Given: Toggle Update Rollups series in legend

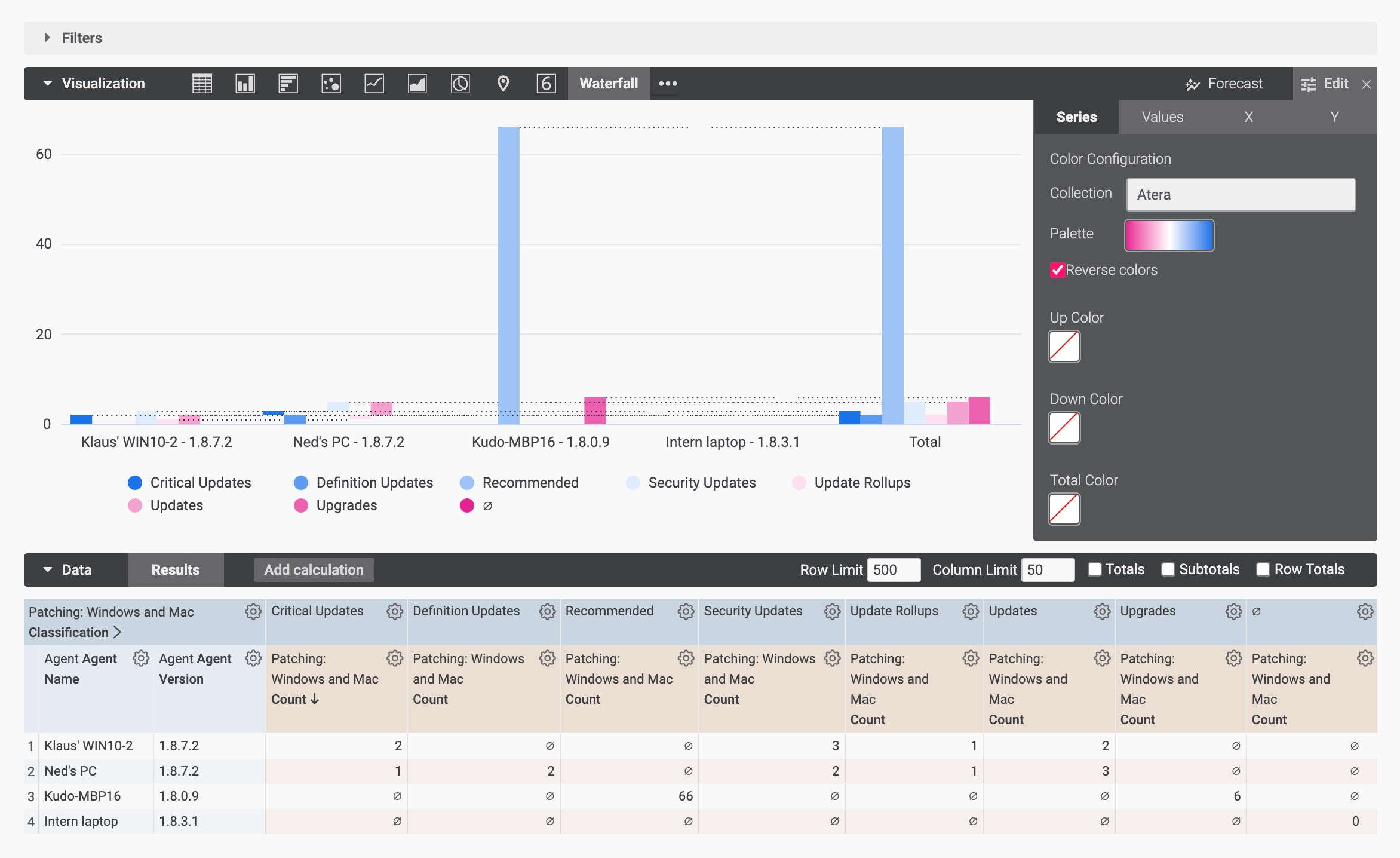Looking at the screenshot, I should [851, 483].
